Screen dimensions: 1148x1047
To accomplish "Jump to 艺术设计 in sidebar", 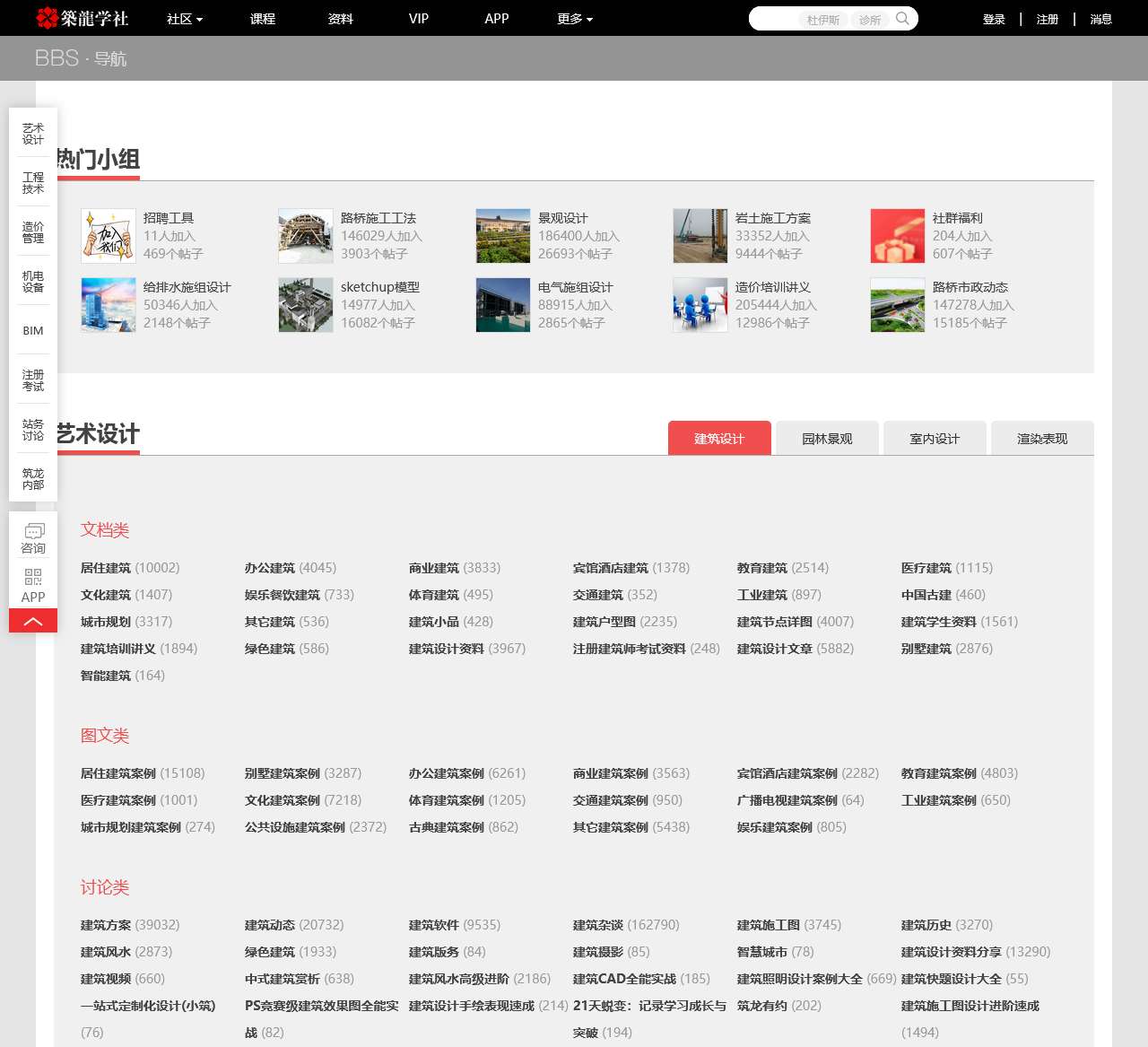I will coord(33,134).
